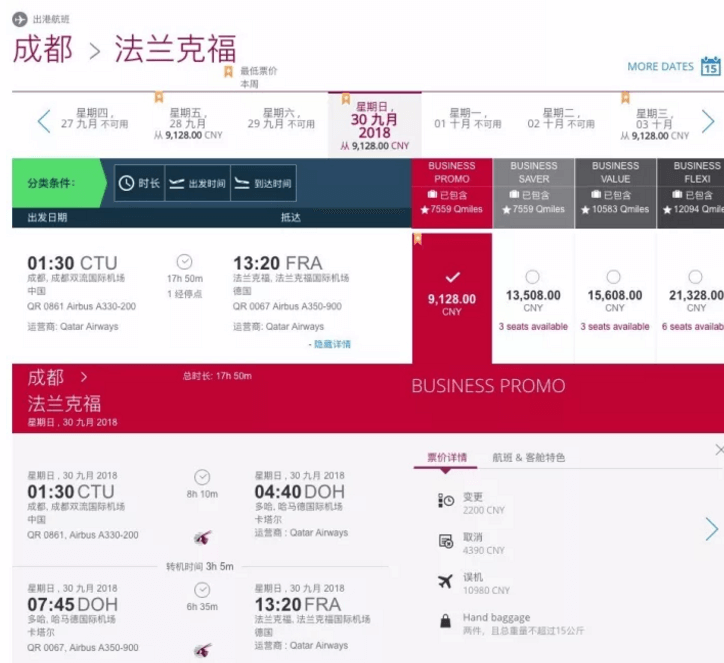The height and width of the screenshot is (663, 724).
Task: Select Sunday 30 September 2018 date tab
Action: 374,125
